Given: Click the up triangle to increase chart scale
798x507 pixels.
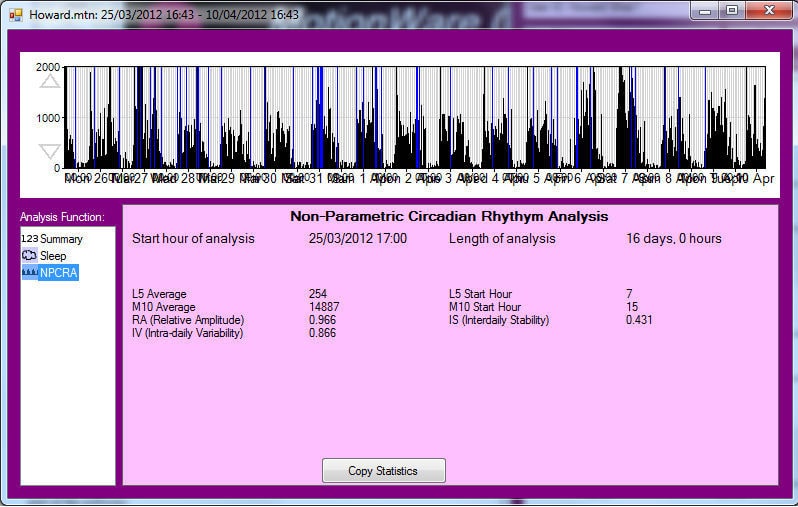Looking at the screenshot, I should pos(49,81).
